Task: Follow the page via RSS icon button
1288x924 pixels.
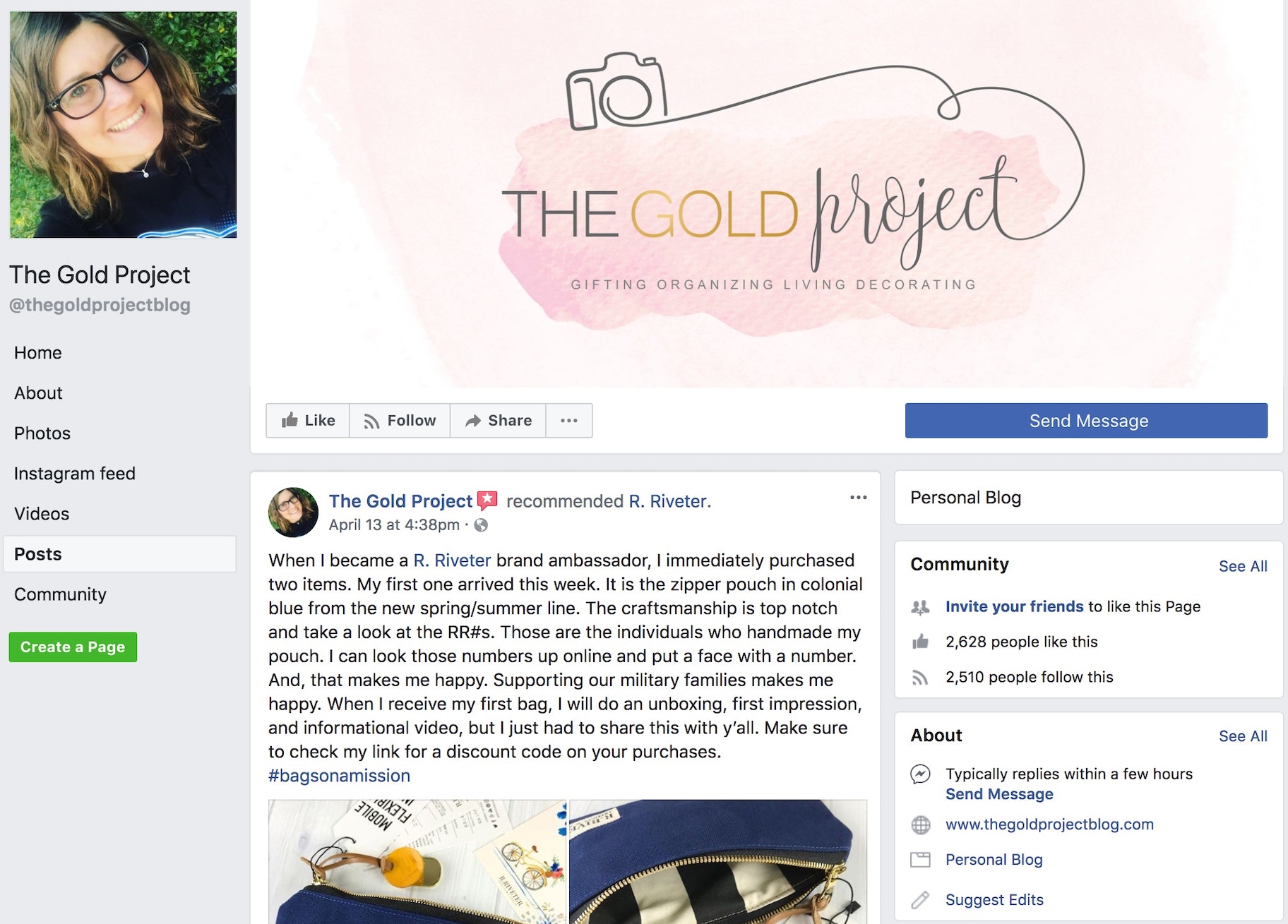Action: coord(400,421)
